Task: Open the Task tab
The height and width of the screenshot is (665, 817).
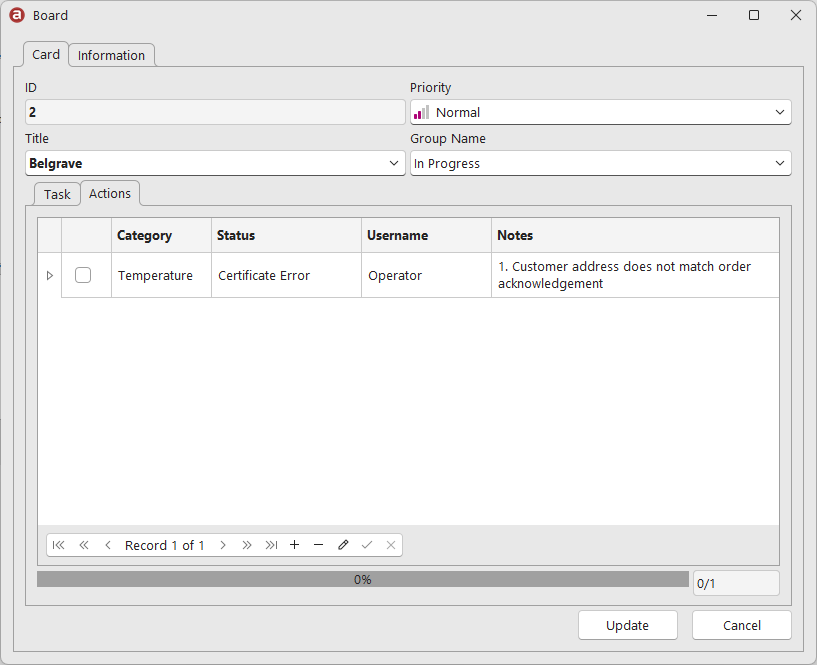Action: (57, 194)
